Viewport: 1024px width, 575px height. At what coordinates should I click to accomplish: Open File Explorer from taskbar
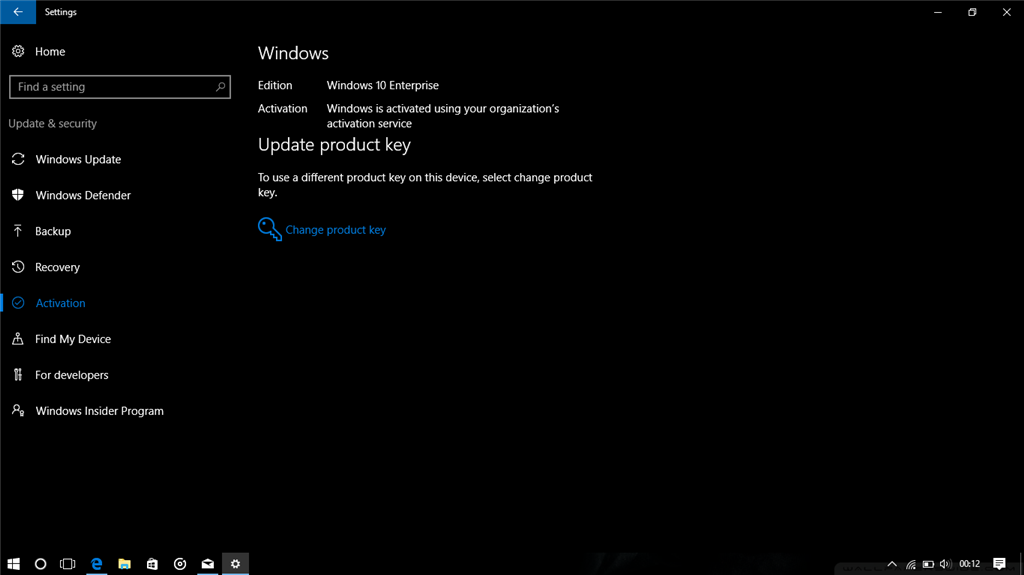[x=124, y=563]
